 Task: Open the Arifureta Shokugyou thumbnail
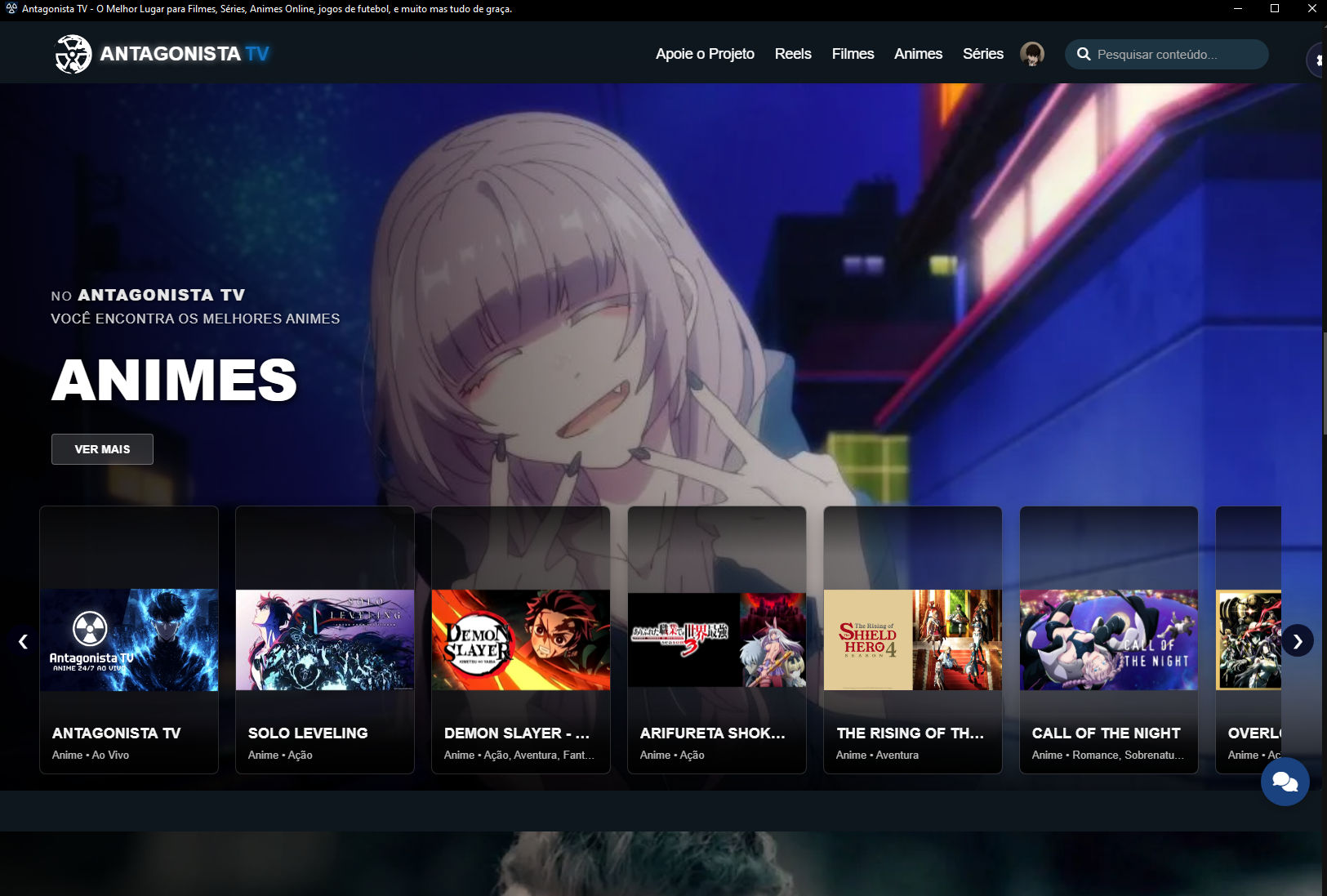pyautogui.click(x=717, y=640)
